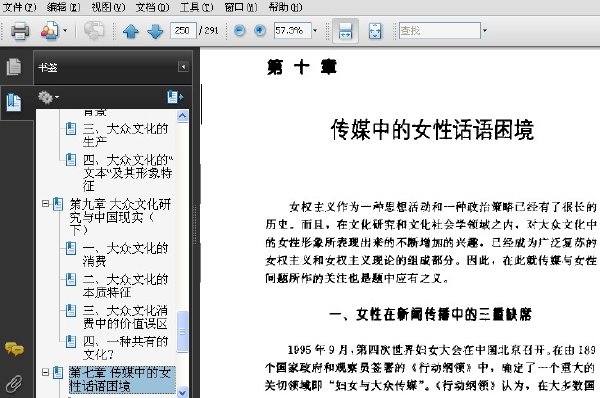This screenshot has height=398, width=600.
Task: Select bookmark 第九章 大众文化研究与中国现实（下）
Action: (120, 217)
